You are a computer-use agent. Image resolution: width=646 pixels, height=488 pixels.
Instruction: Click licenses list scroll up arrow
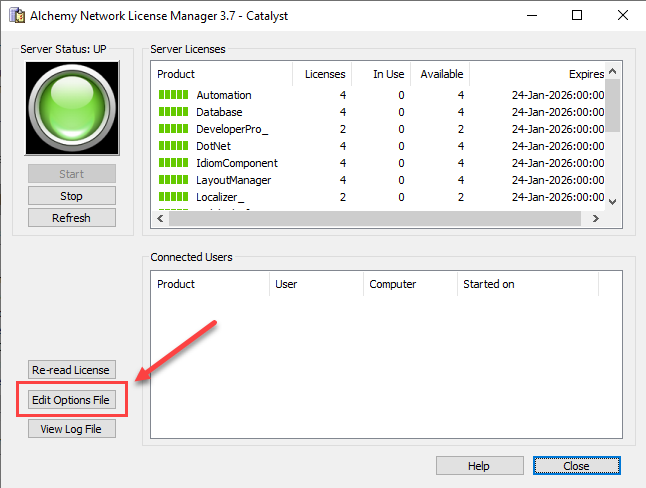[x=613, y=71]
